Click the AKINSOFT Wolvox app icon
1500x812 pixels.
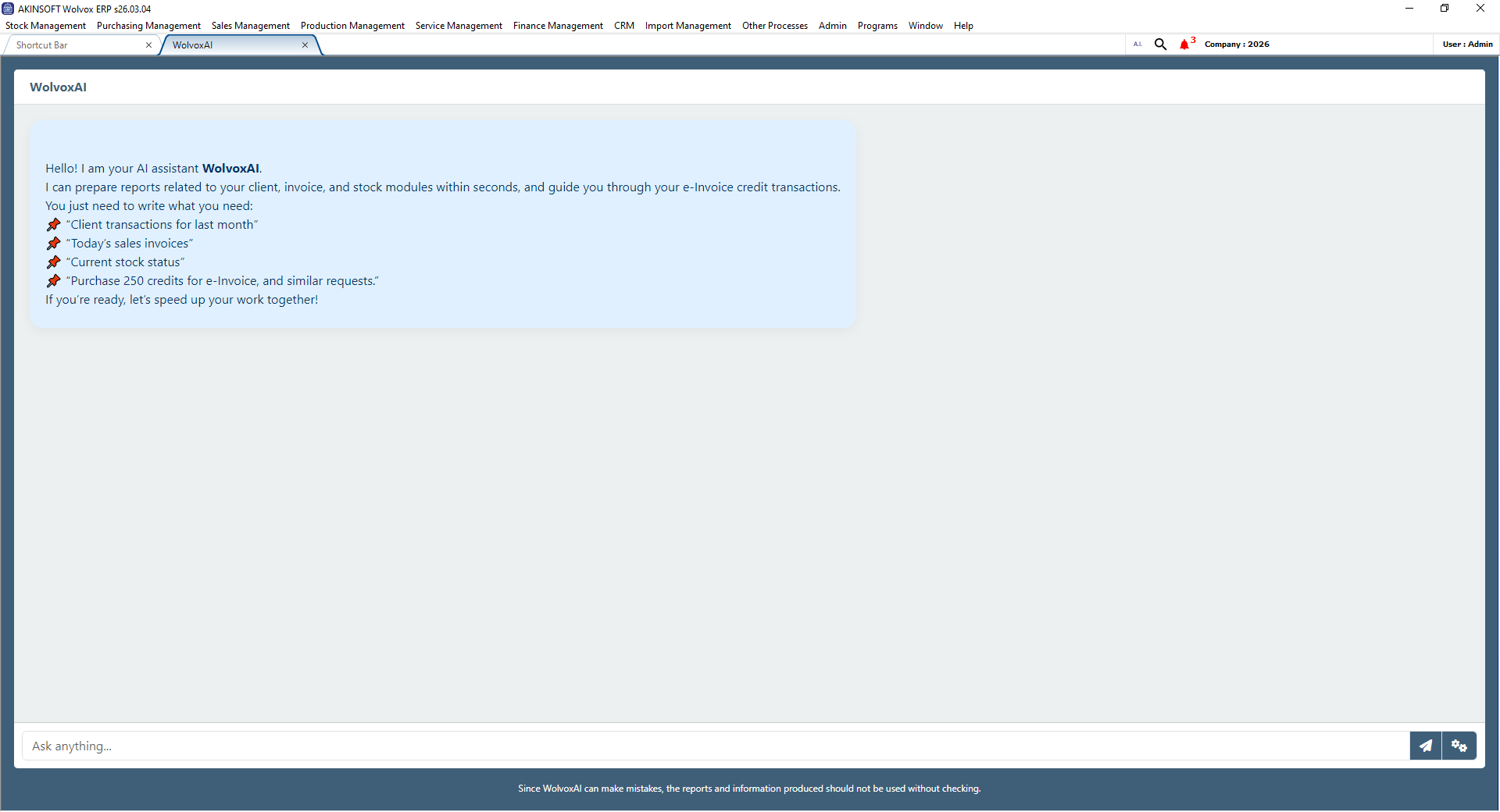click(x=8, y=9)
